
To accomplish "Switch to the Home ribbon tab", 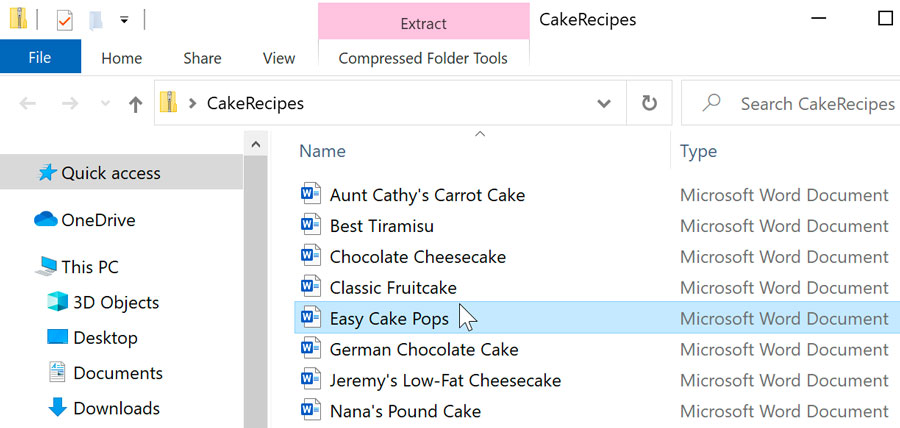I will click(x=122, y=58).
